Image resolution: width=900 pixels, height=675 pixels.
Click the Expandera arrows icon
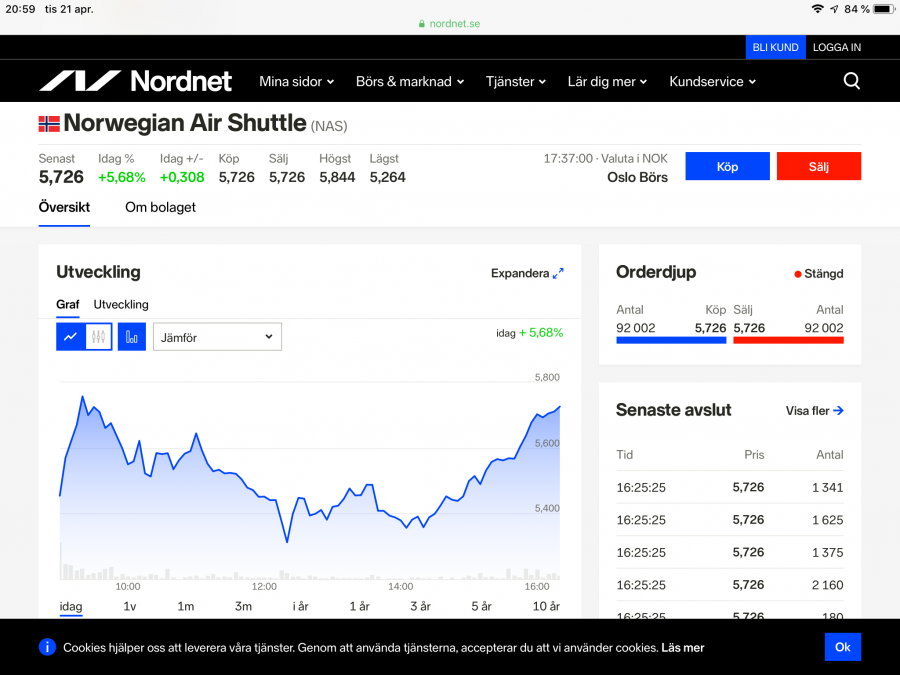558,273
